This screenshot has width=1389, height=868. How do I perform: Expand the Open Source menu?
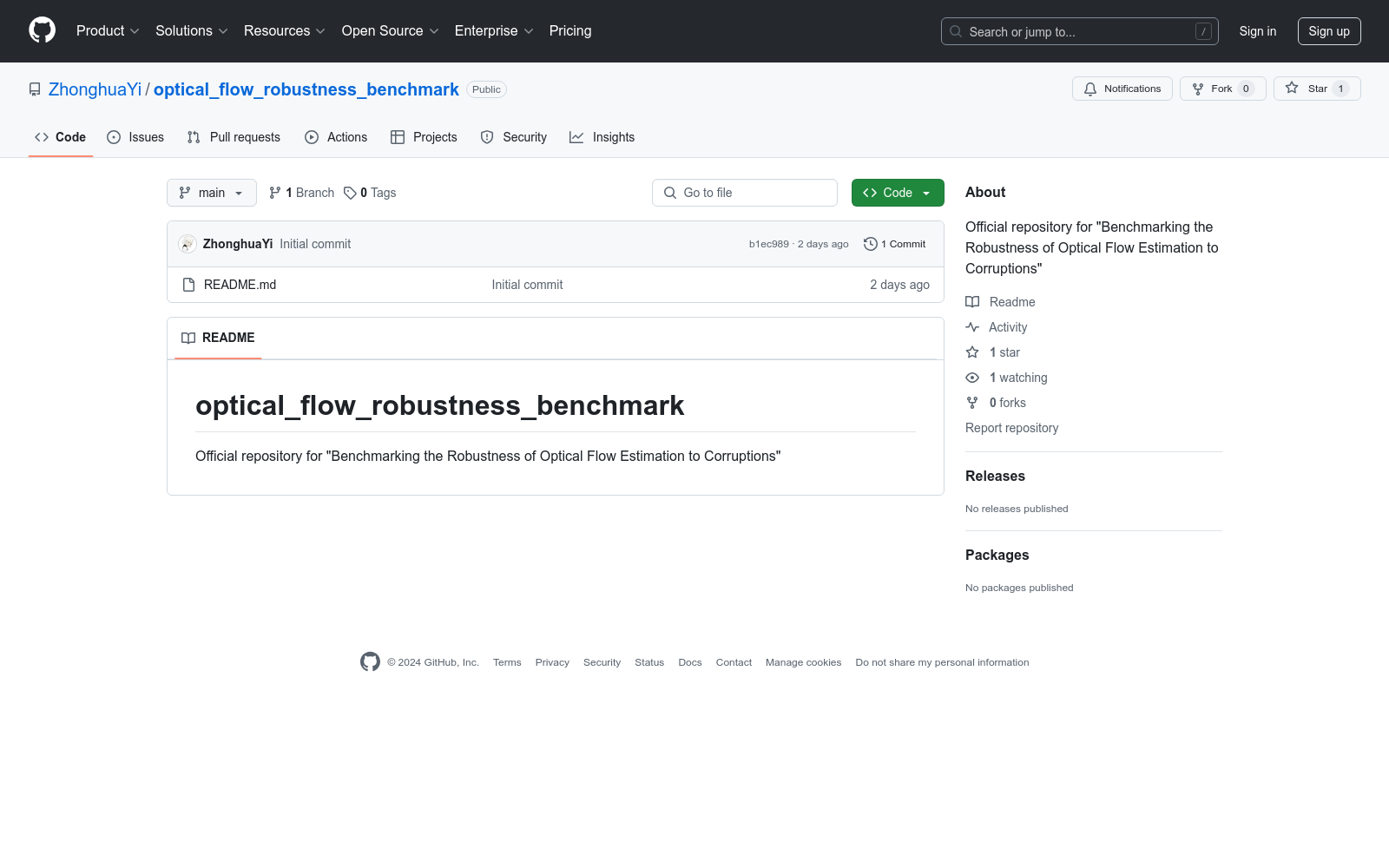(390, 31)
